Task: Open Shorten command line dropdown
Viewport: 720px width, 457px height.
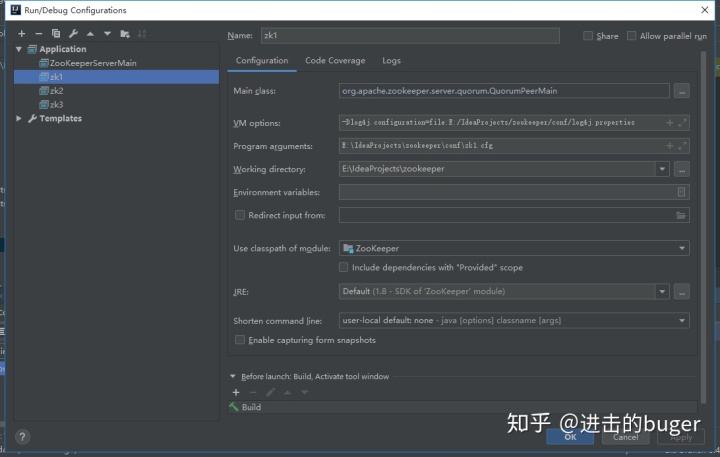Action: coord(682,321)
